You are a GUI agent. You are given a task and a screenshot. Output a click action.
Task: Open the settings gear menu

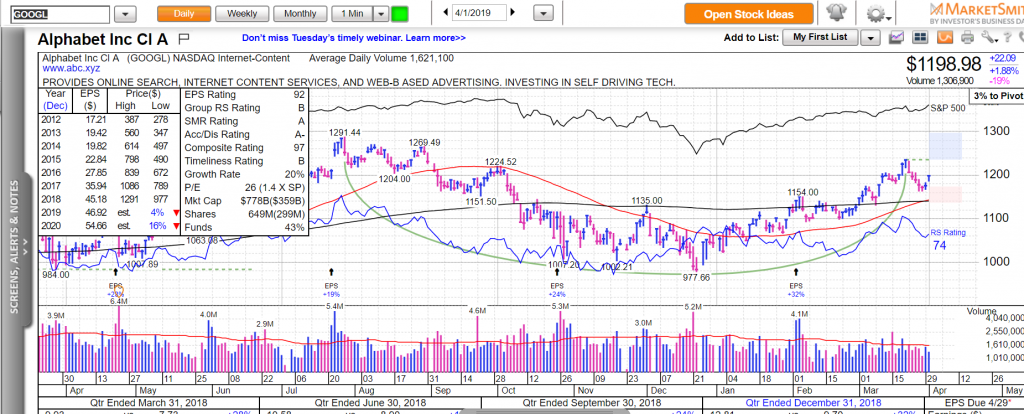coord(877,14)
